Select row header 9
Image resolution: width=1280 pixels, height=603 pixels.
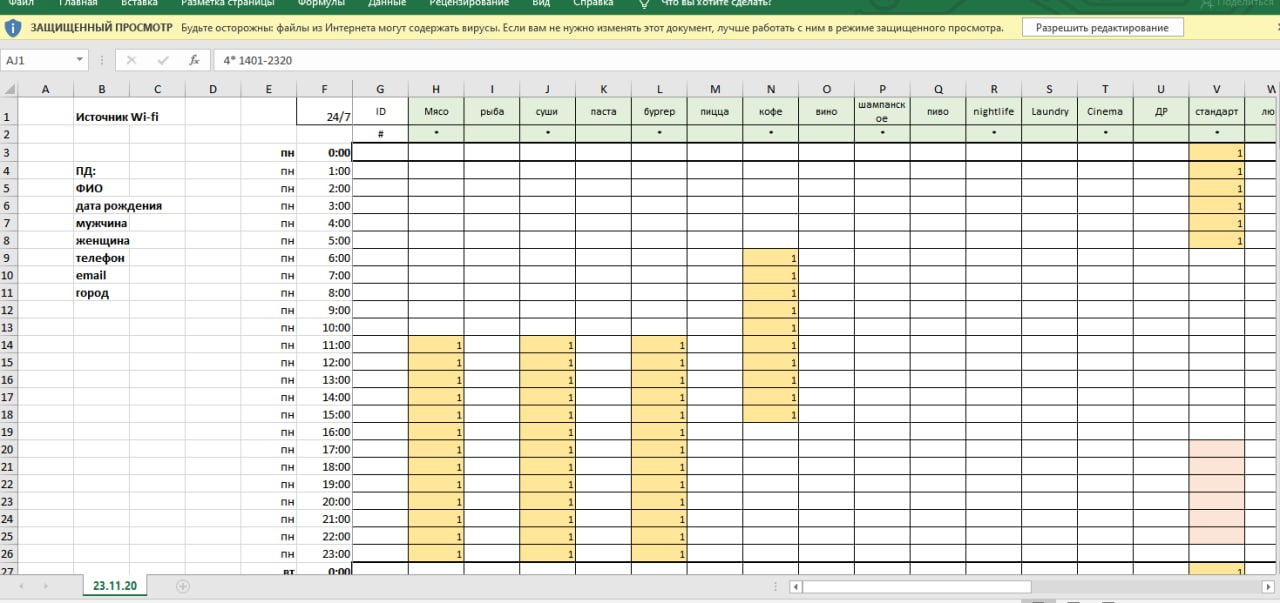[9, 258]
